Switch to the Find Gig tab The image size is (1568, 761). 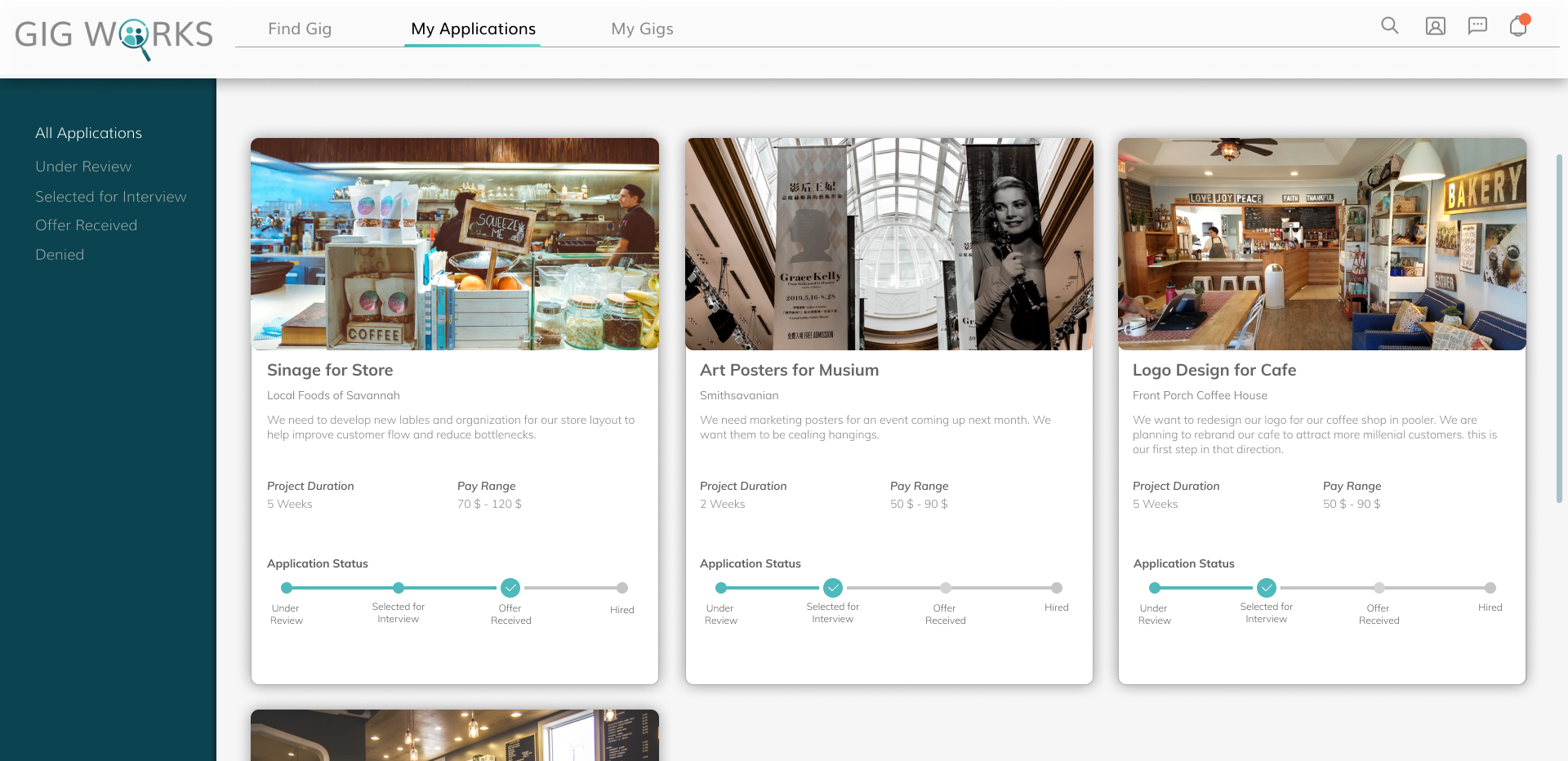(300, 29)
